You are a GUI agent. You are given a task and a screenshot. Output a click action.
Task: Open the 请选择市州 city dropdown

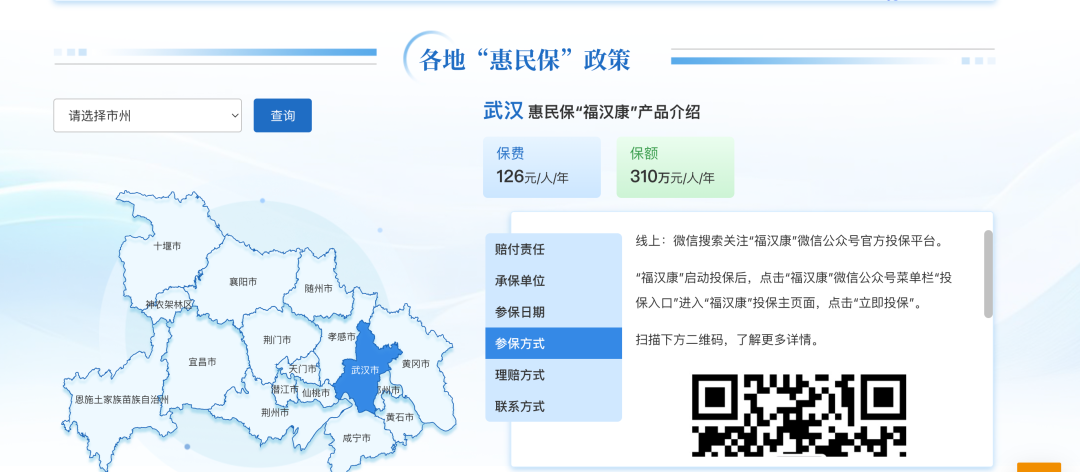pyautogui.click(x=147, y=116)
